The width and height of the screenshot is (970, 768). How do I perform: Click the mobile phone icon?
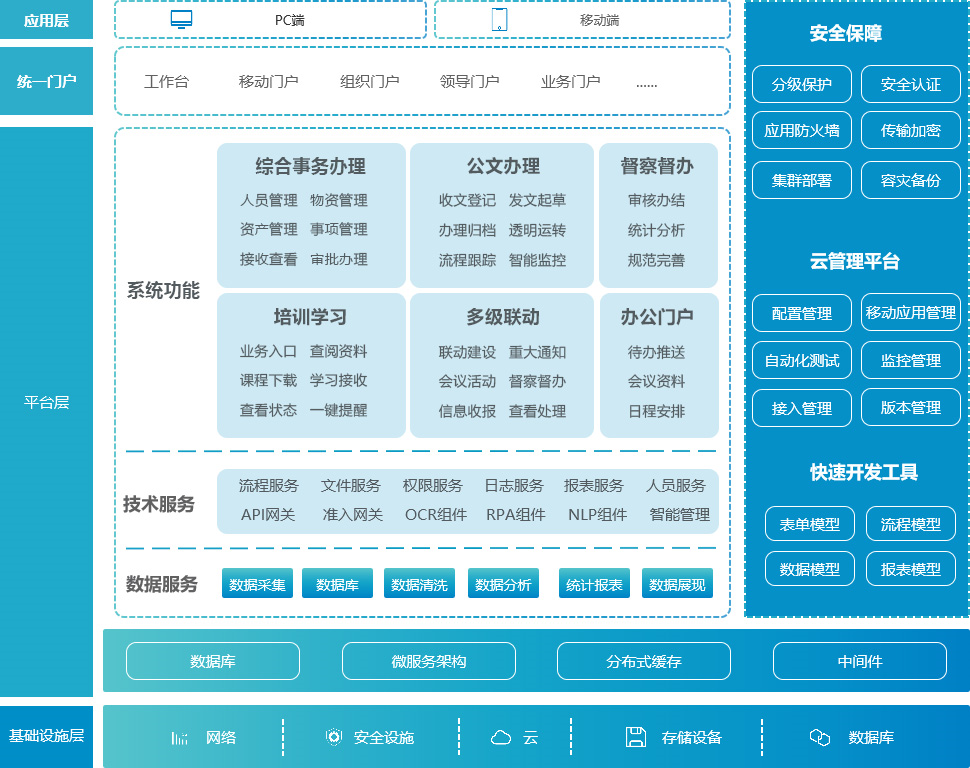point(499,19)
